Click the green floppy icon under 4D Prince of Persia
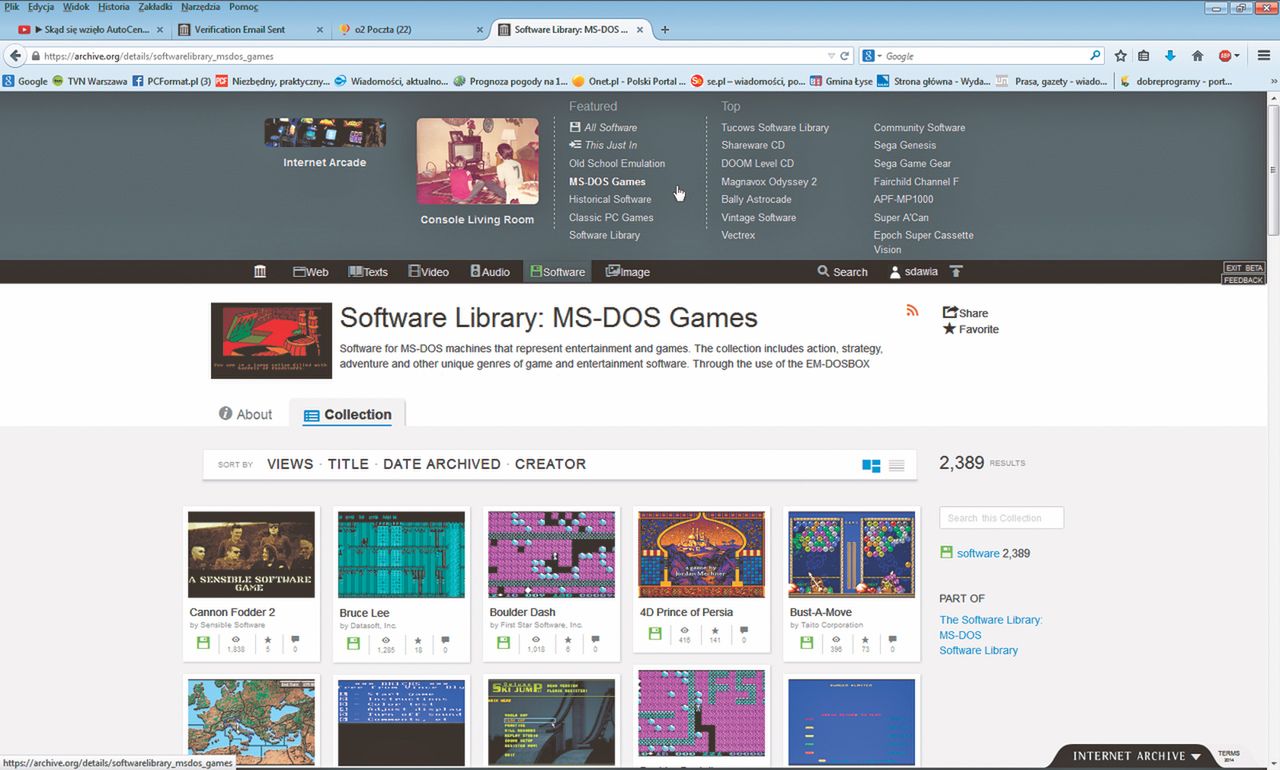Screen dimensions: 1280x770 [655, 633]
